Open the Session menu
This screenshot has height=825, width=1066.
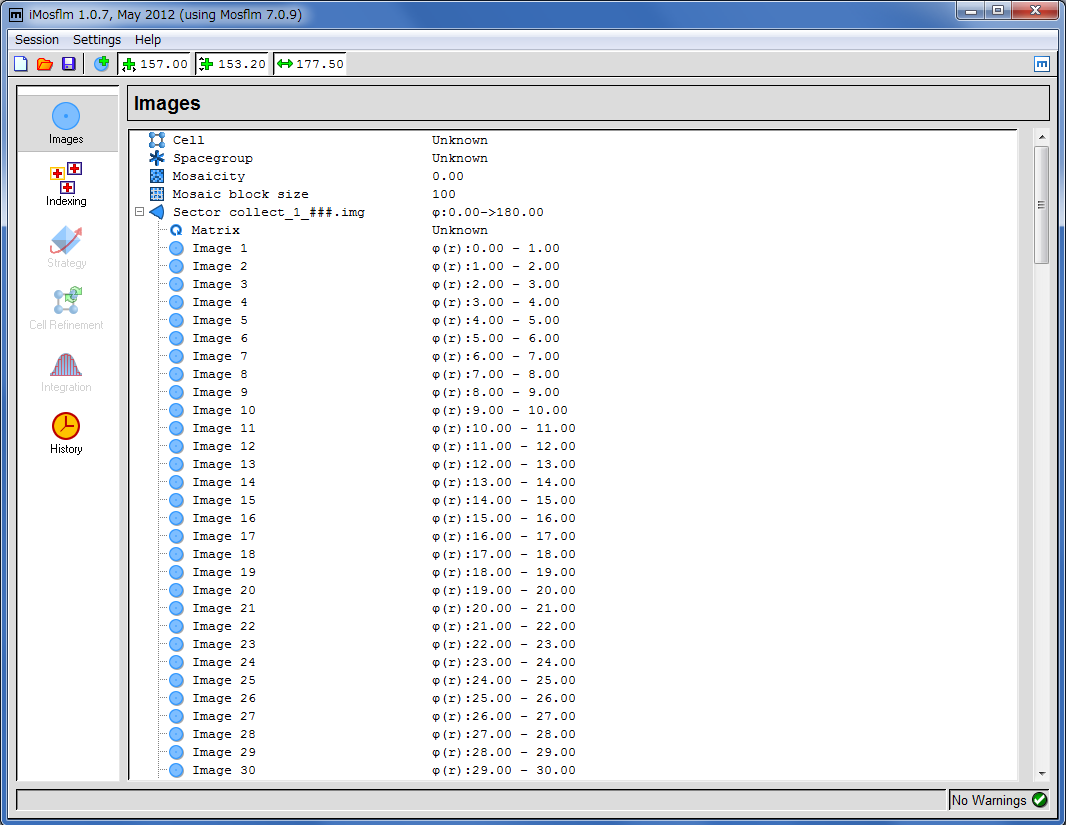(x=37, y=40)
